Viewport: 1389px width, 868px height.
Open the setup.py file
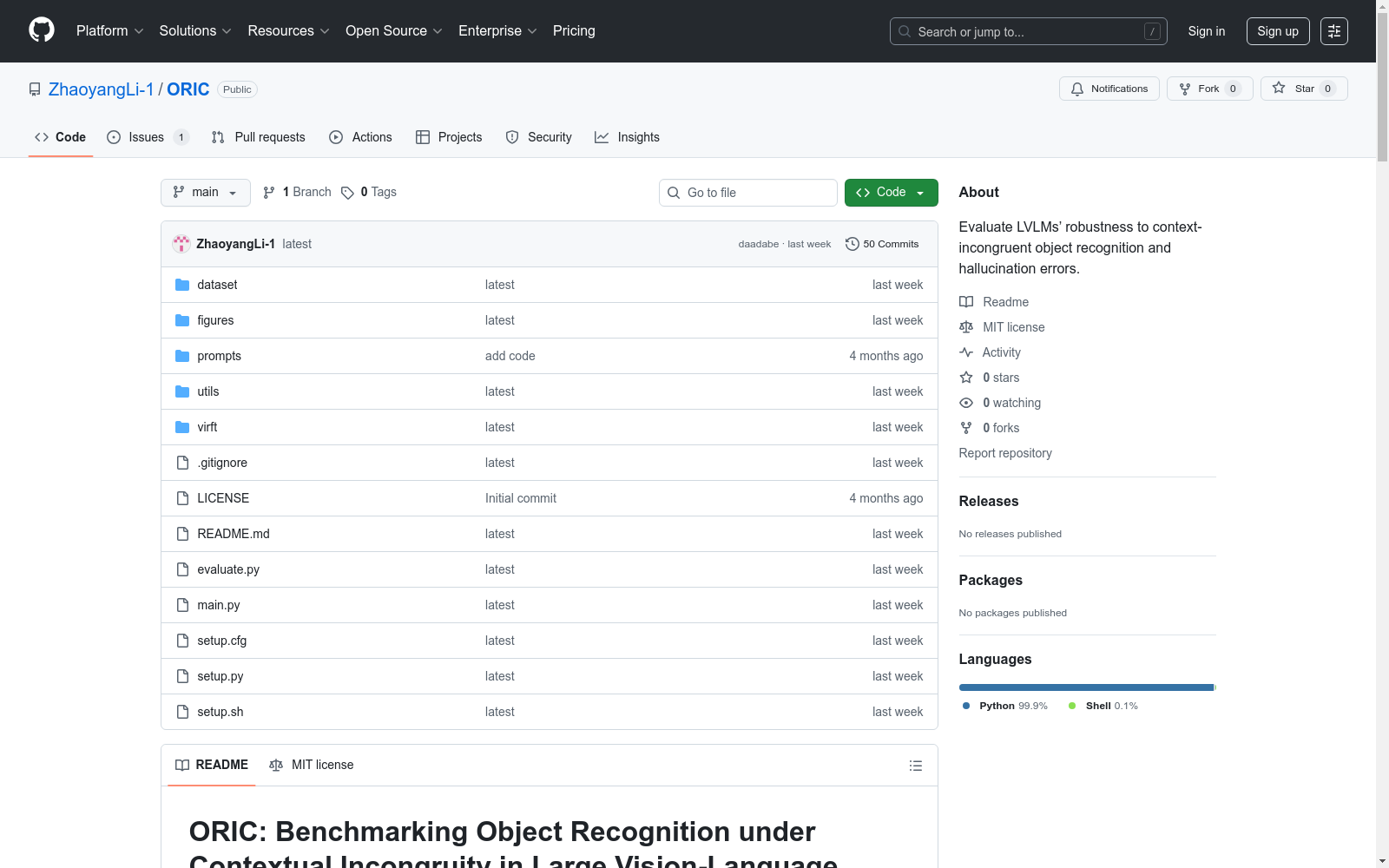click(x=221, y=676)
